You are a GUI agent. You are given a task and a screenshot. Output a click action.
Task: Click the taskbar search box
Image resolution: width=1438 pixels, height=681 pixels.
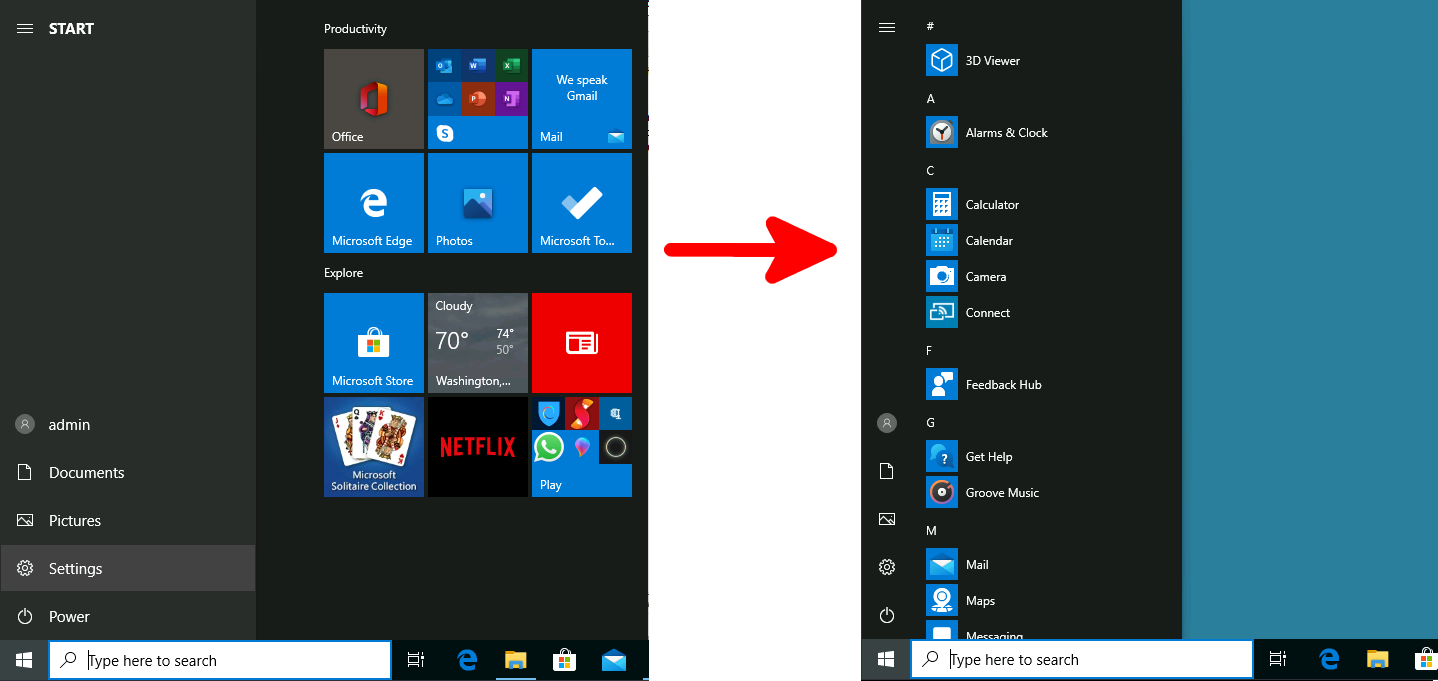click(x=219, y=660)
